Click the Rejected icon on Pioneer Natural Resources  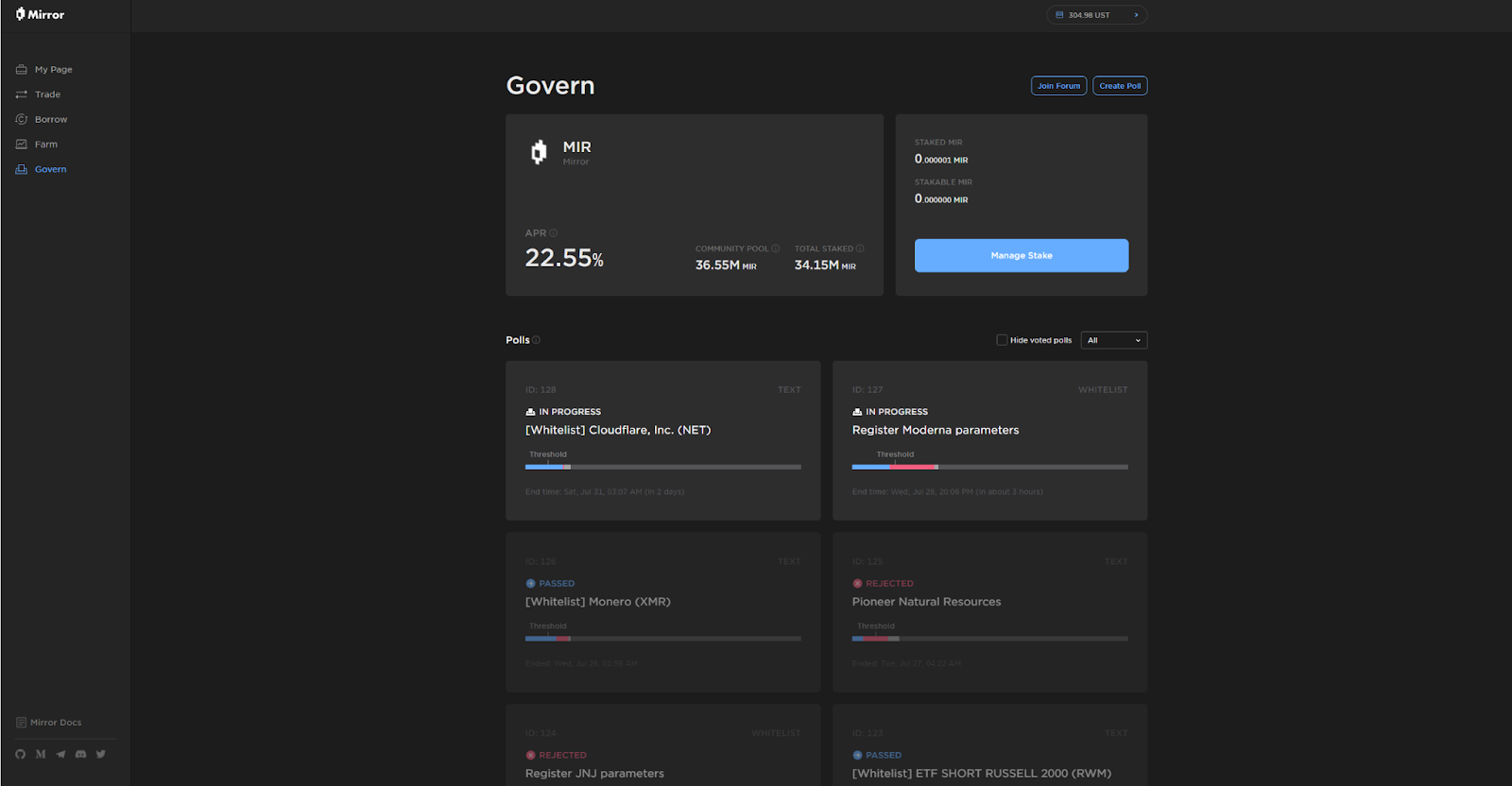(x=857, y=584)
